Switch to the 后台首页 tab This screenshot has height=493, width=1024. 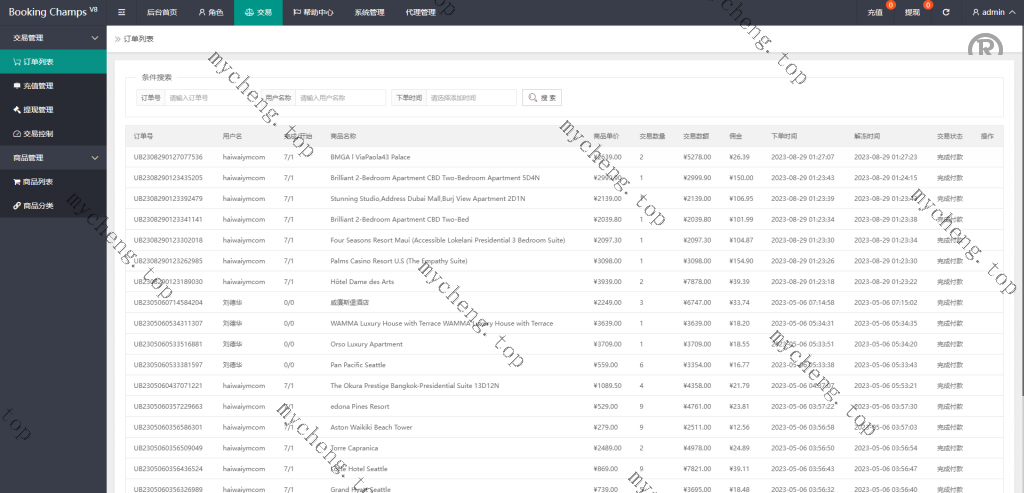(160, 12)
